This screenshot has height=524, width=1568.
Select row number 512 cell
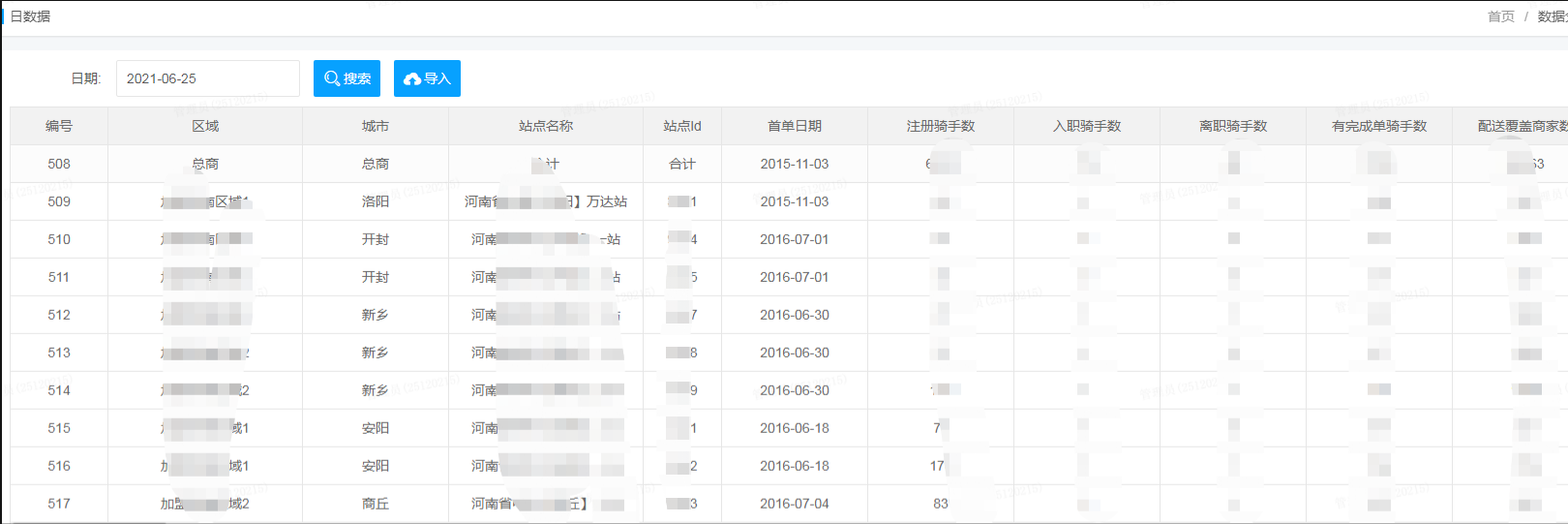tap(59, 315)
